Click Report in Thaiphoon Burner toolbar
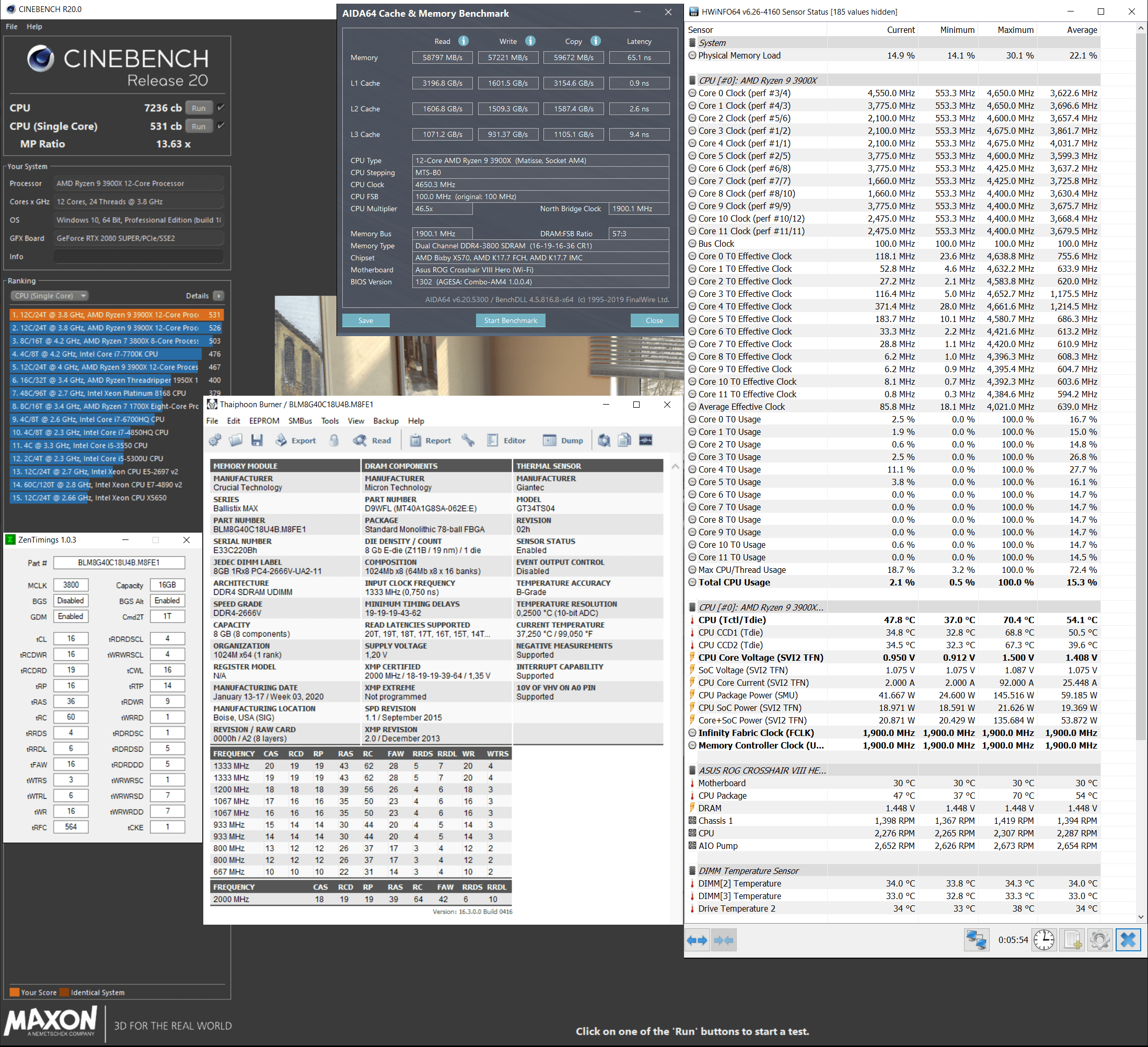Screen dimensions: 1148x1047 coord(431,440)
